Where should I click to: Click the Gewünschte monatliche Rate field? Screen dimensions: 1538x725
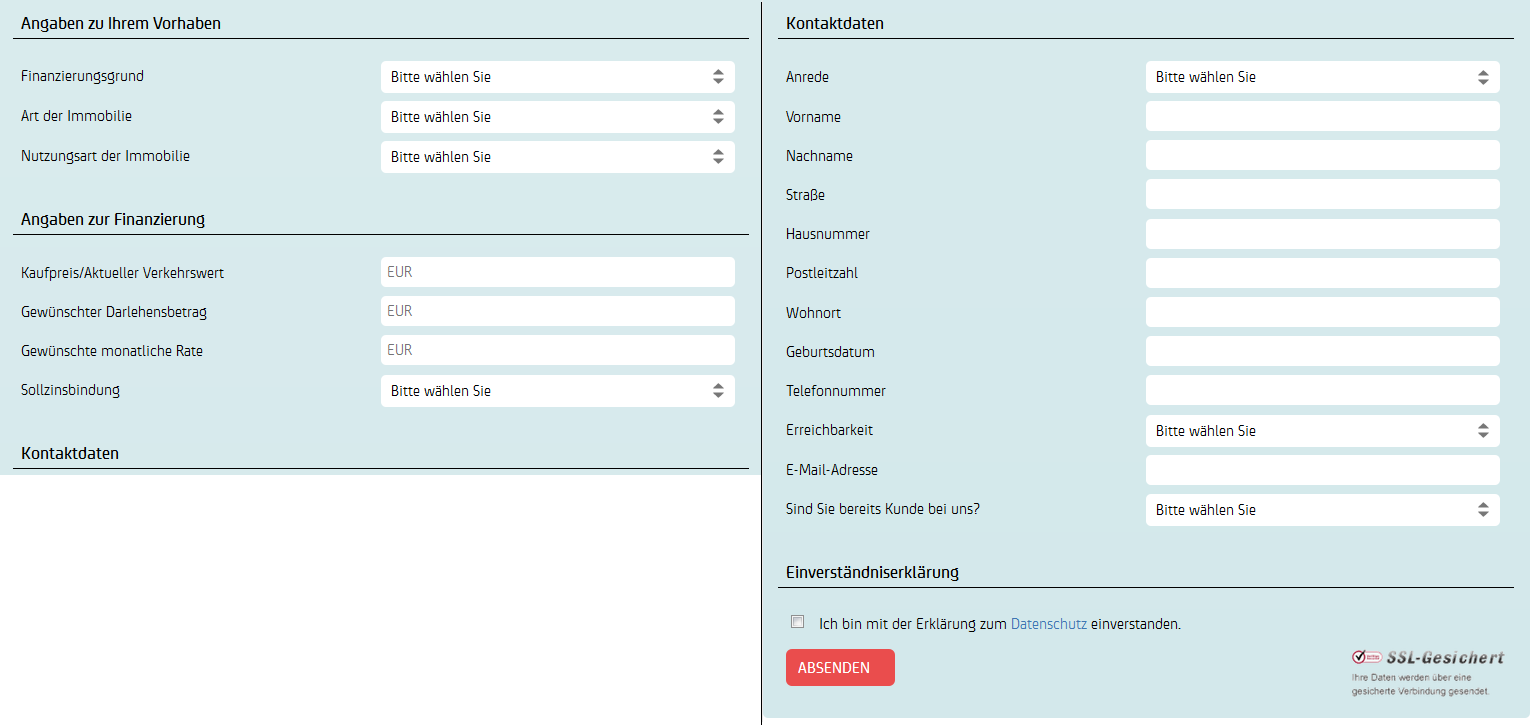557,350
